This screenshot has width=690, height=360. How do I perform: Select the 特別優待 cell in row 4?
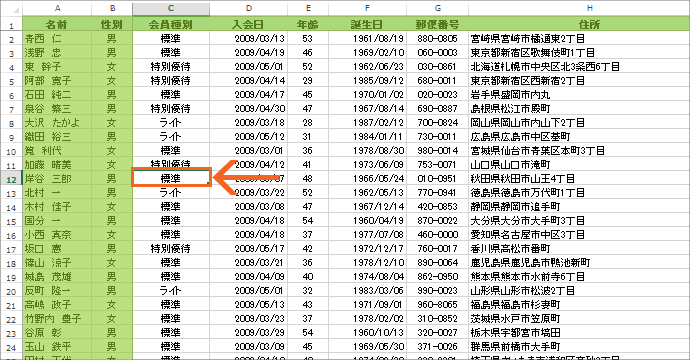pyautogui.click(x=171, y=66)
